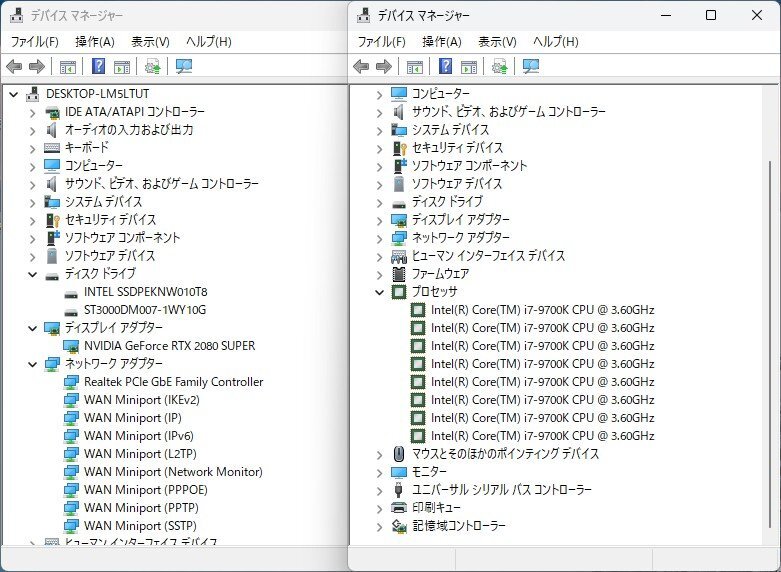Select ソフトウェア コンポーネント in right window
Screen dimensions: 781x572
coord(469,166)
